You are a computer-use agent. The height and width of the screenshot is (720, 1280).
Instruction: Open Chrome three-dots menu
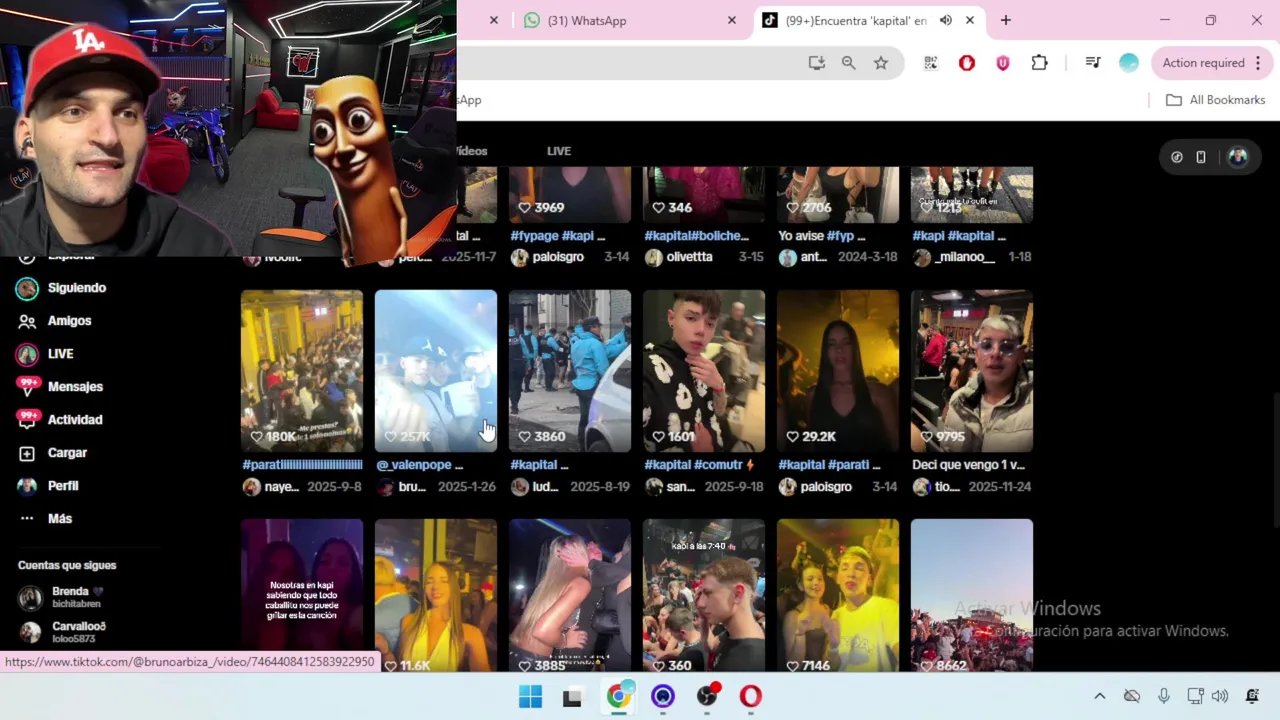(1258, 63)
